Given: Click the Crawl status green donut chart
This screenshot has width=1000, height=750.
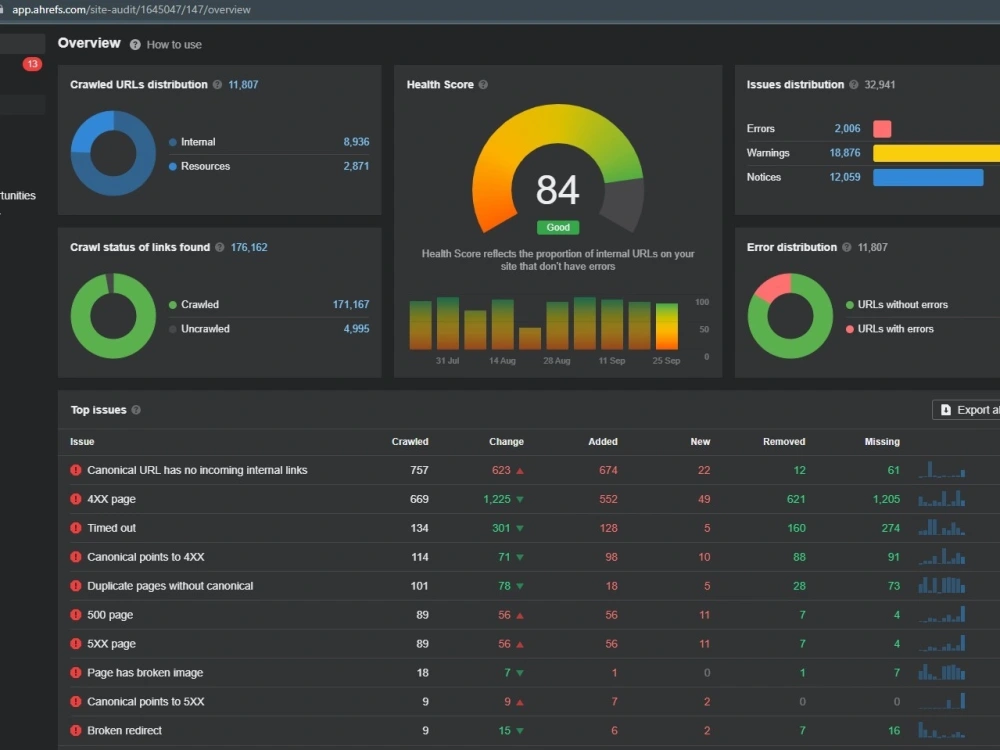Looking at the screenshot, I should coord(113,316).
